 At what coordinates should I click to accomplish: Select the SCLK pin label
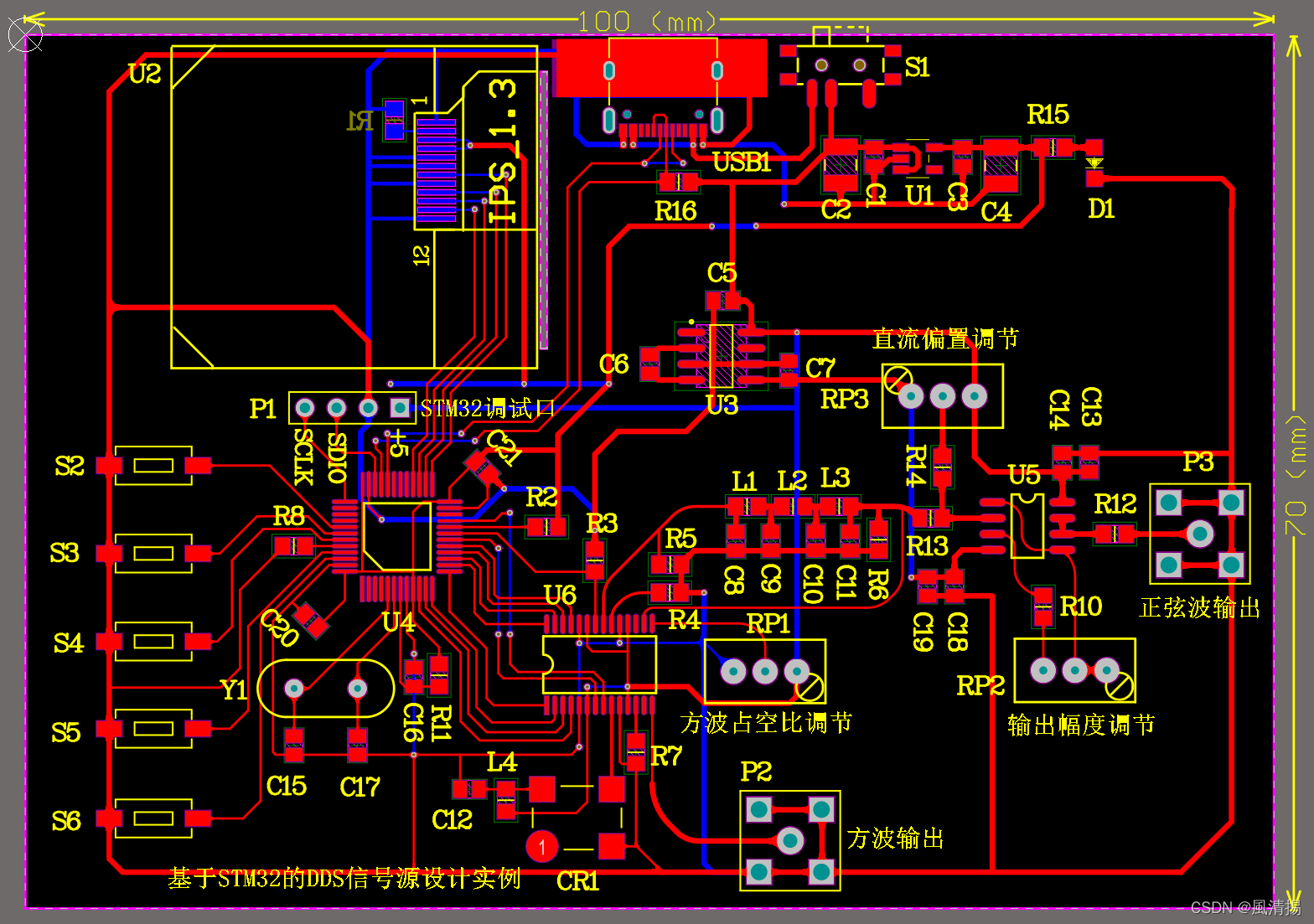[x=303, y=457]
